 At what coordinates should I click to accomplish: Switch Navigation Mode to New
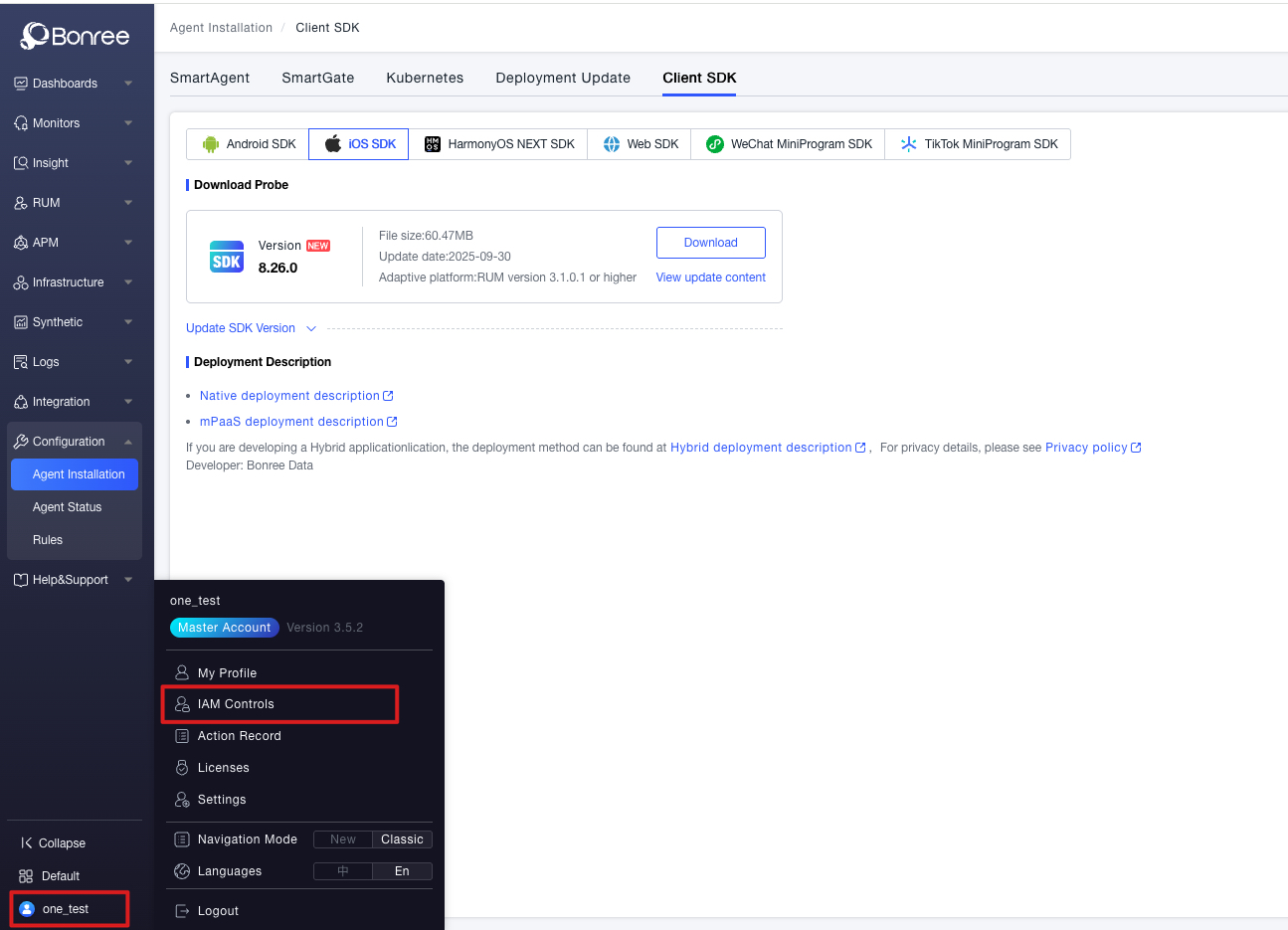343,839
